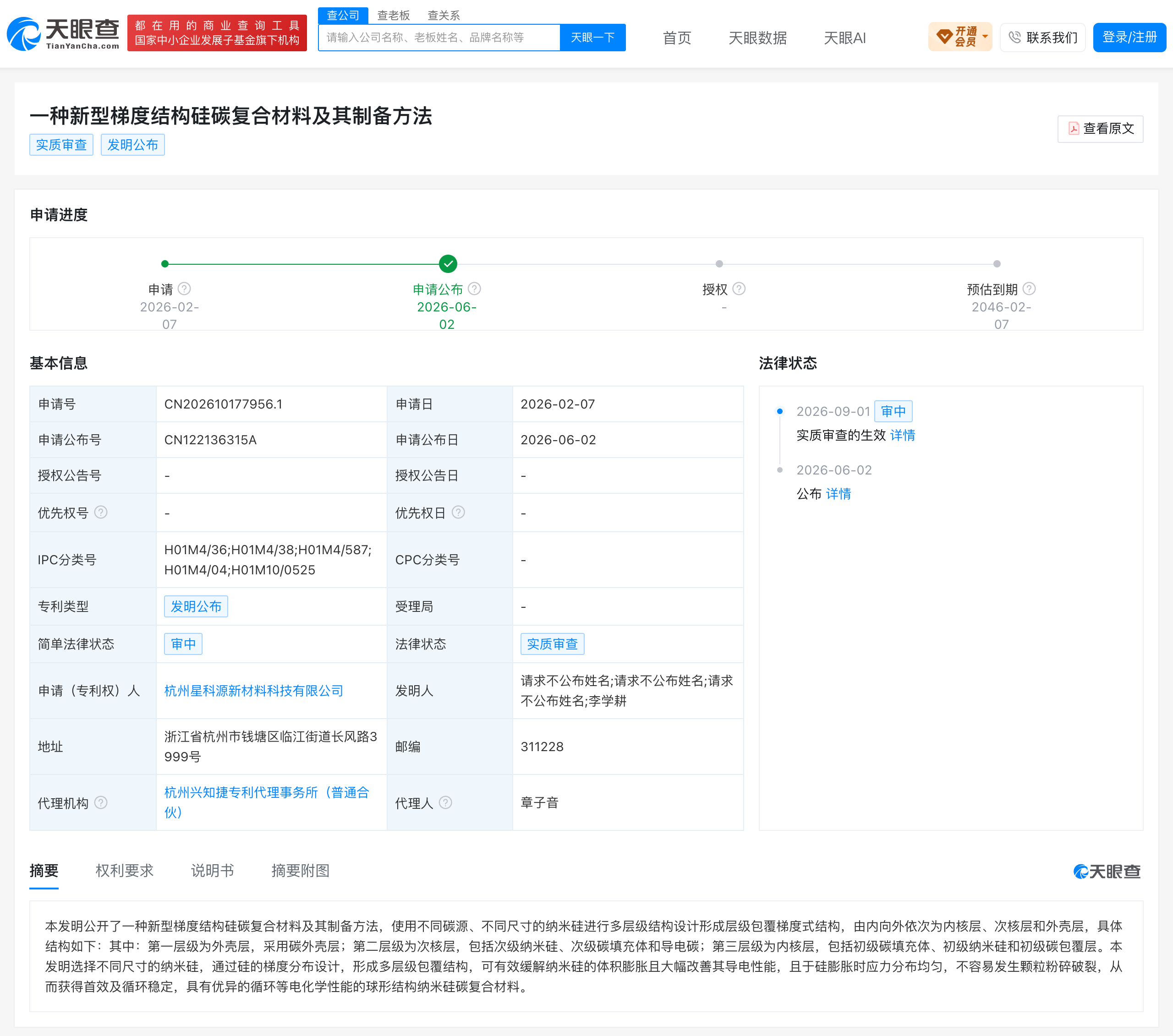Click the 授权 marker on progress timeline
The image size is (1173, 1036).
[x=719, y=264]
